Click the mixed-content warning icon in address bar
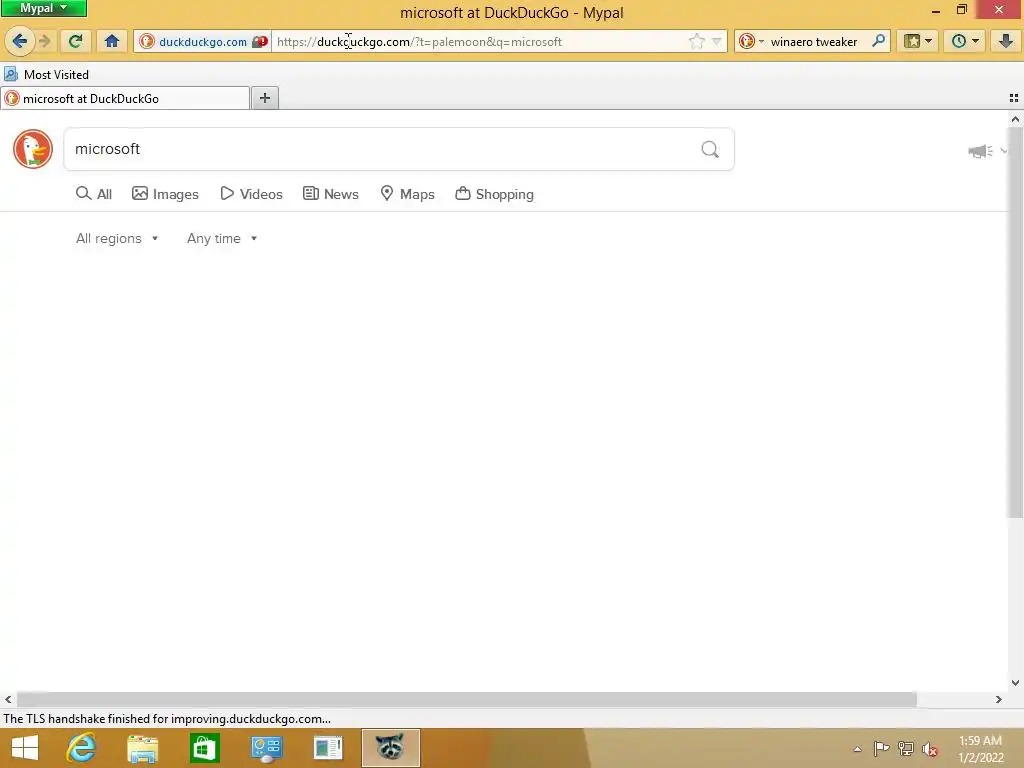The height and width of the screenshot is (768, 1024). (x=260, y=41)
